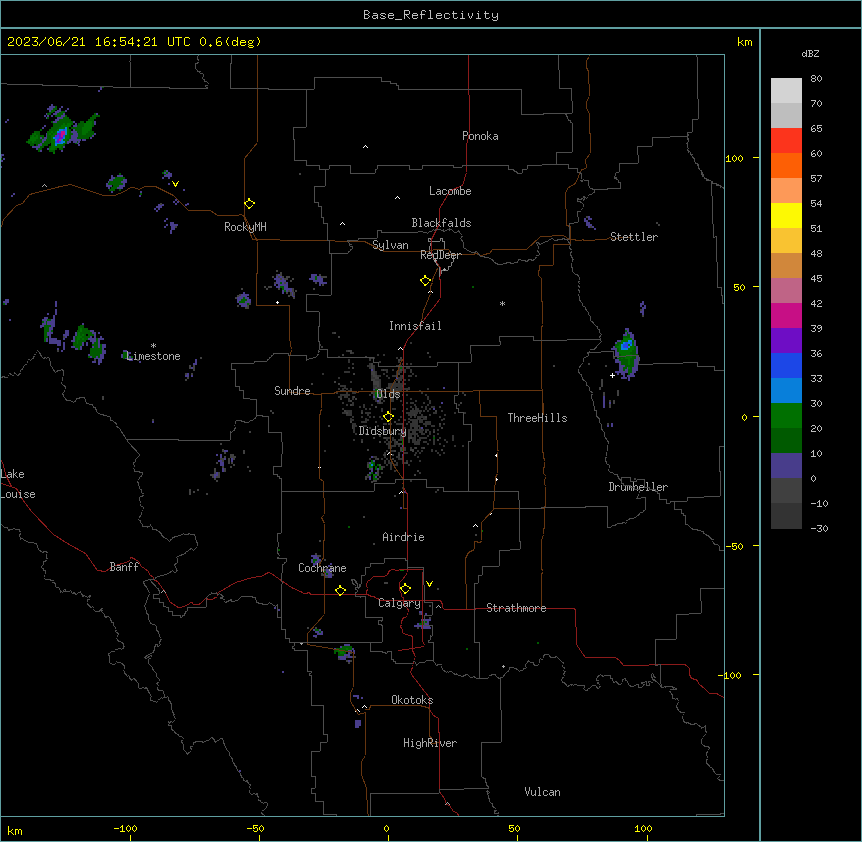
Task: Click the Ponoka town label
Action: tap(480, 136)
